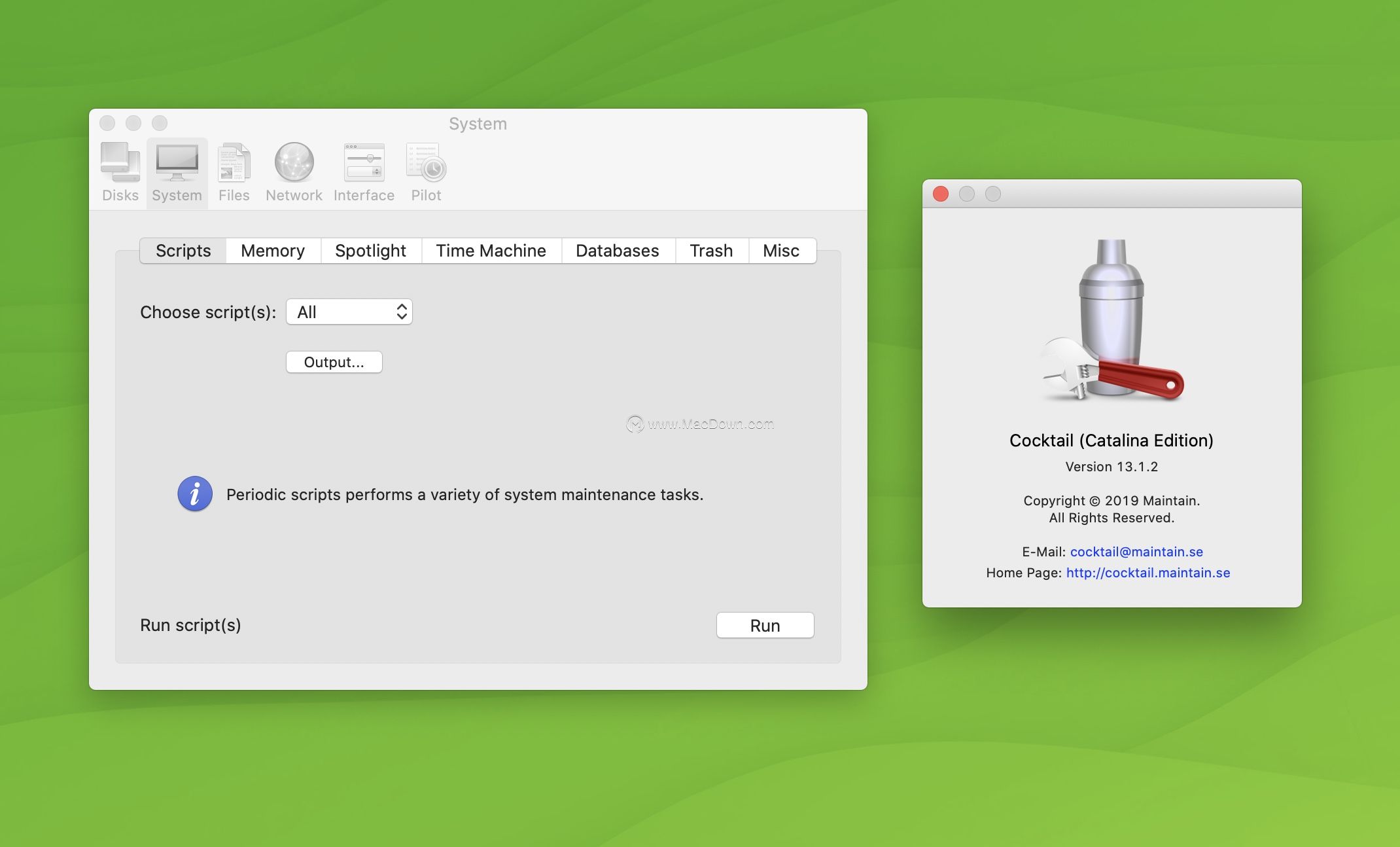Select the Scripts tab

point(183,251)
